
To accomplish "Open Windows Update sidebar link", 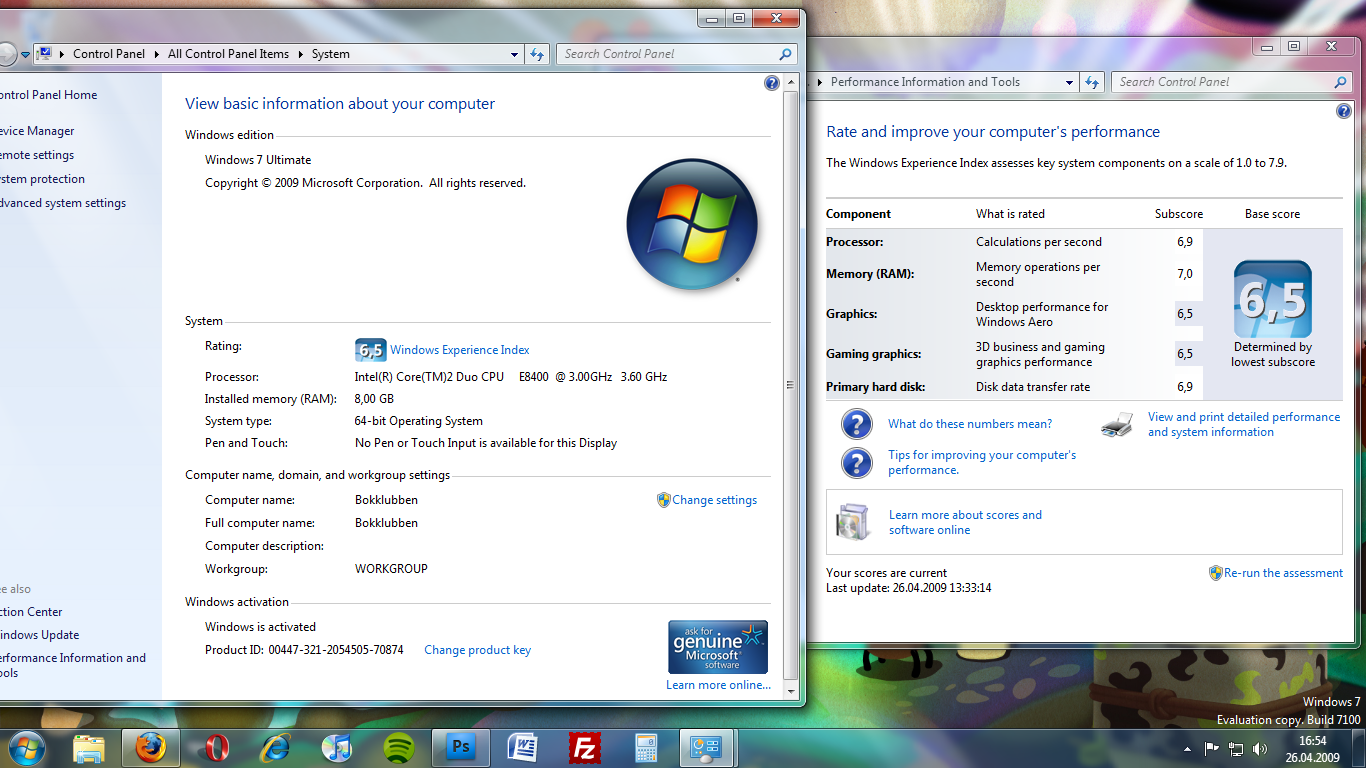I will [40, 635].
